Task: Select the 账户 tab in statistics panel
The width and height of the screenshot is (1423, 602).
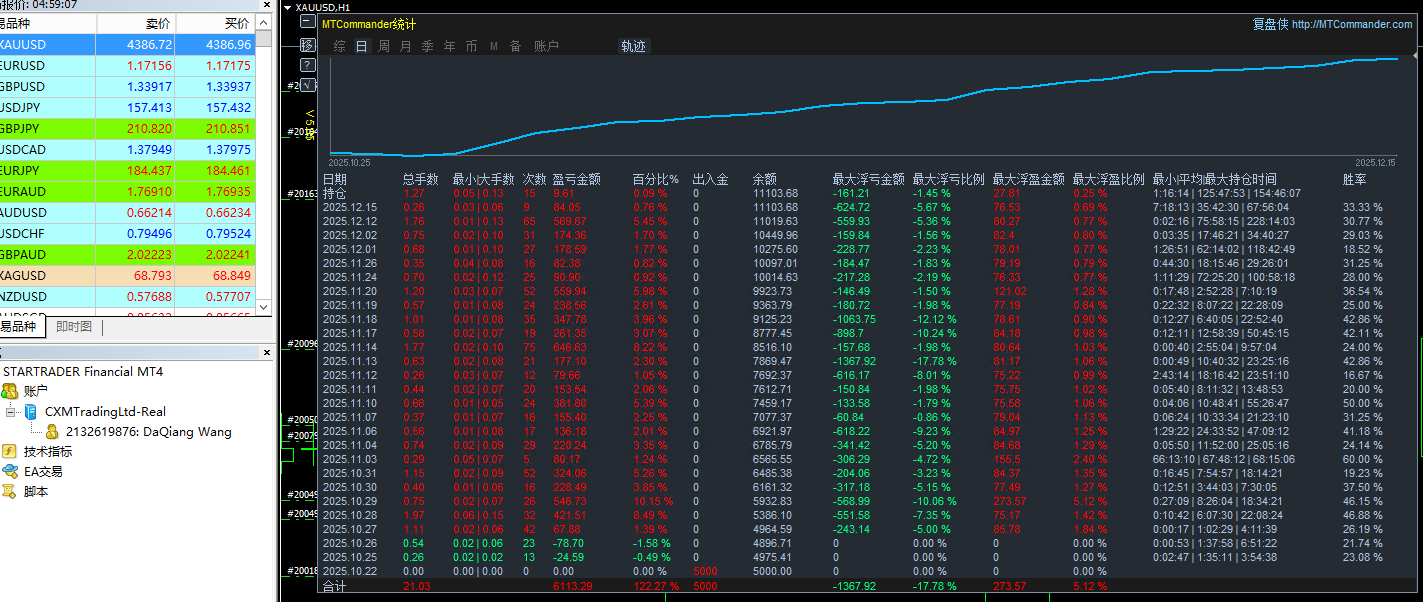Action: point(546,46)
